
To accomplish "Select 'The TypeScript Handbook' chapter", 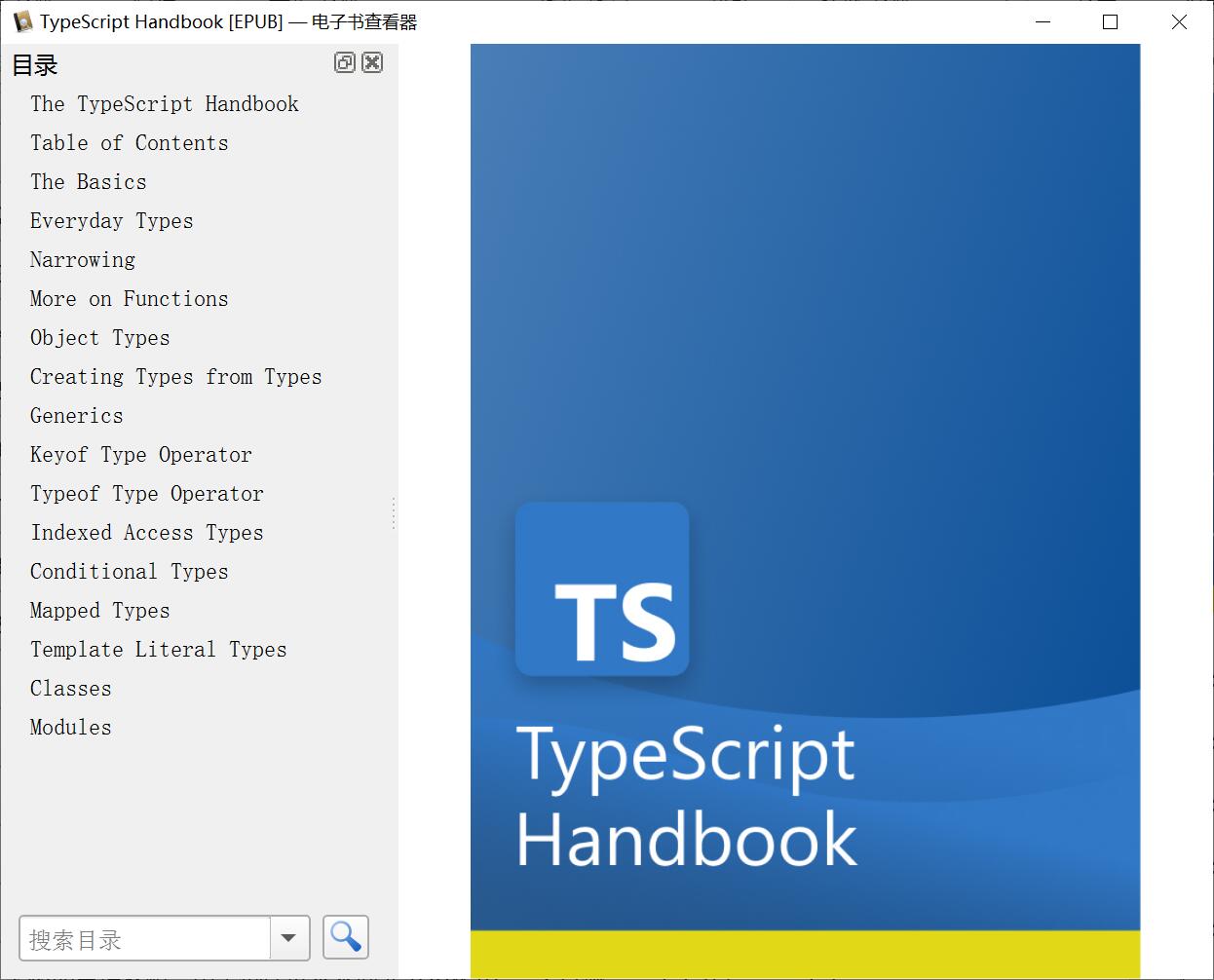I will coord(164,104).
